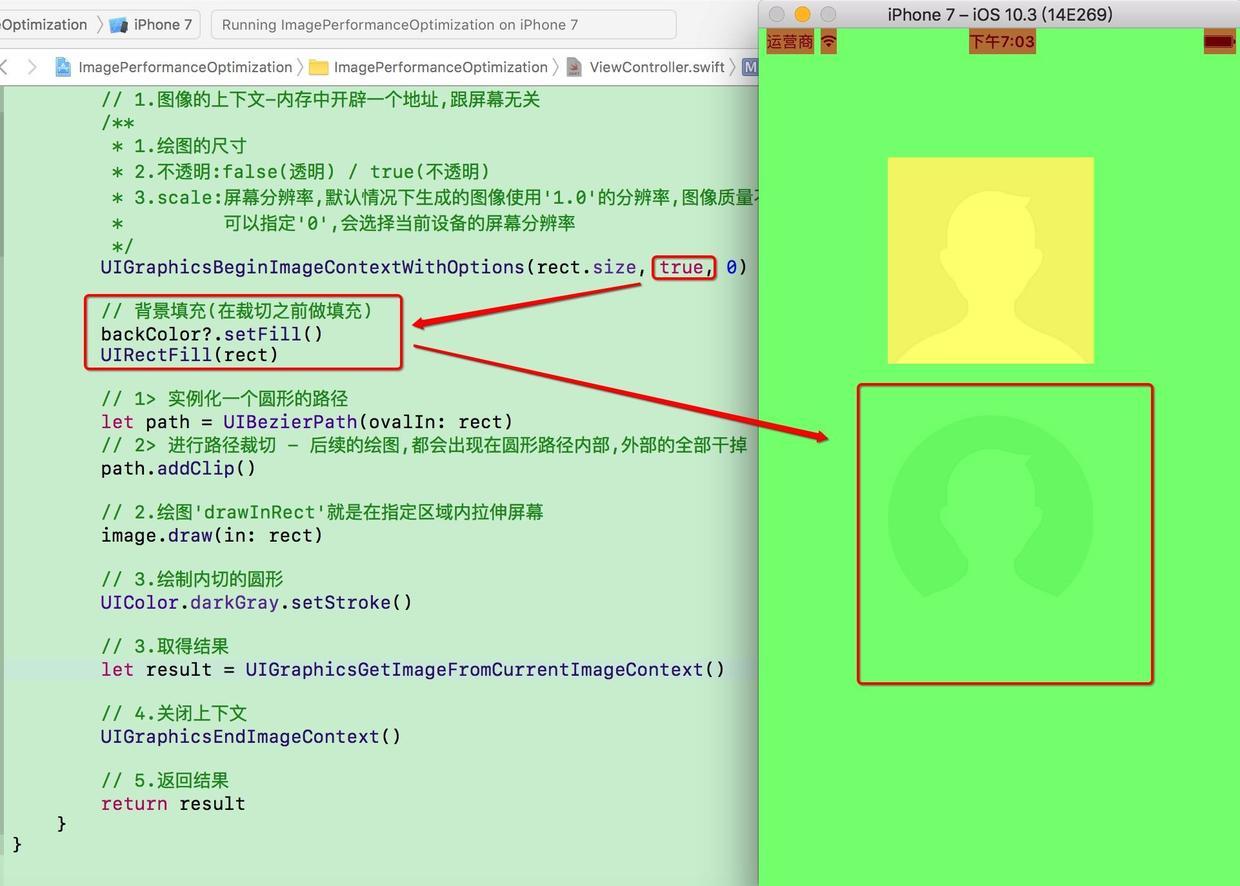Click the return result code line
This screenshot has width=1240, height=886.
(173, 803)
